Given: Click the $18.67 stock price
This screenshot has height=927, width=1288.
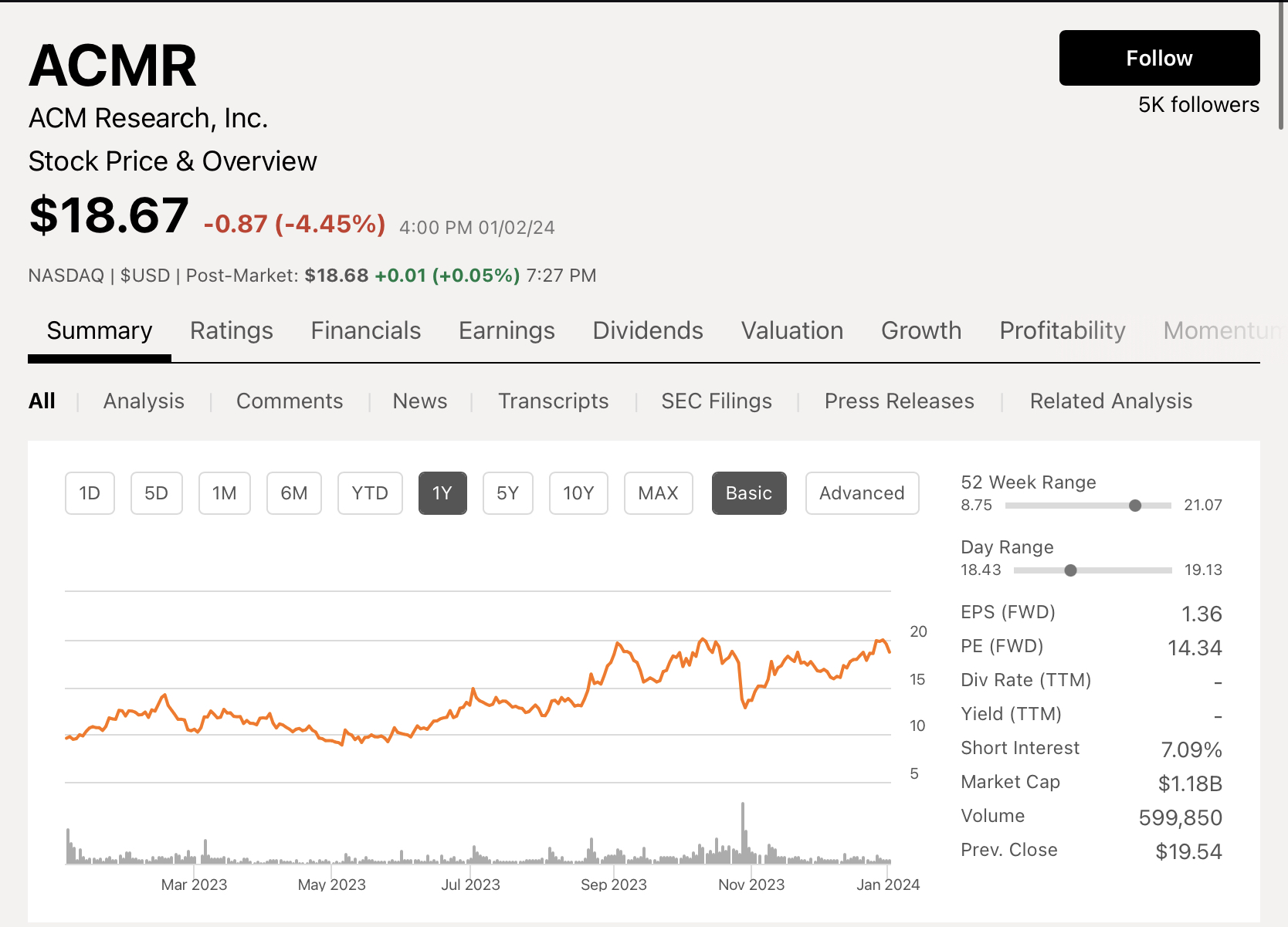Looking at the screenshot, I should coord(109,215).
